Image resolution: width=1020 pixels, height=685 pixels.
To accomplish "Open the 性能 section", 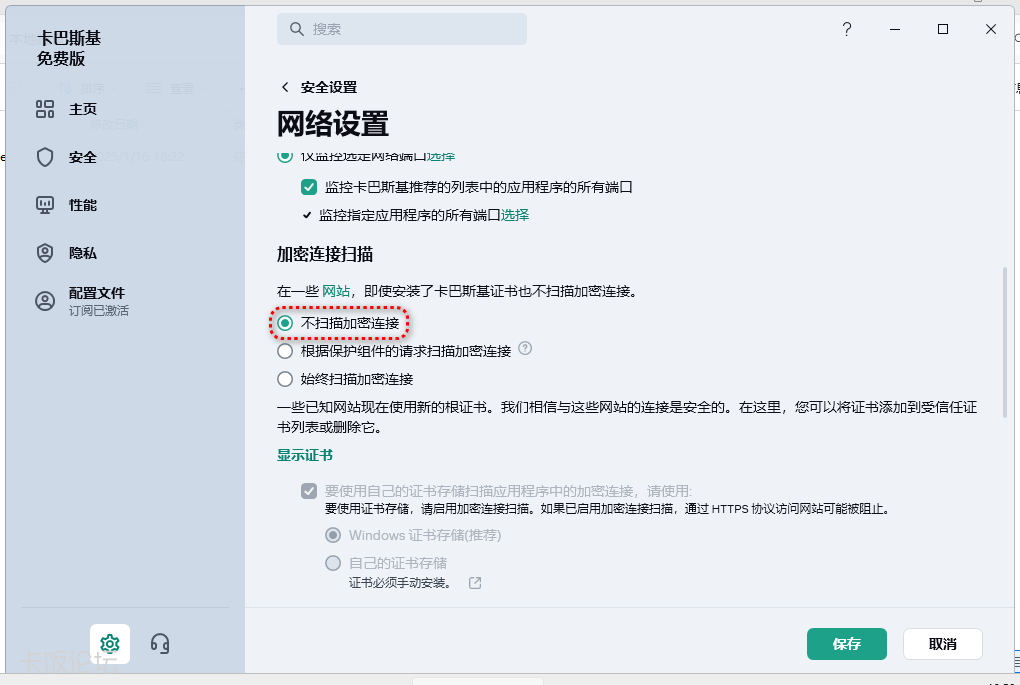I will 83,206.
